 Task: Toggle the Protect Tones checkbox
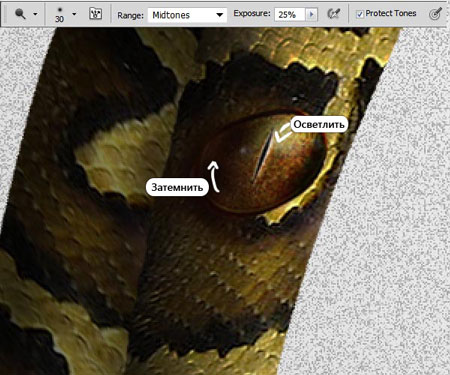coord(360,14)
